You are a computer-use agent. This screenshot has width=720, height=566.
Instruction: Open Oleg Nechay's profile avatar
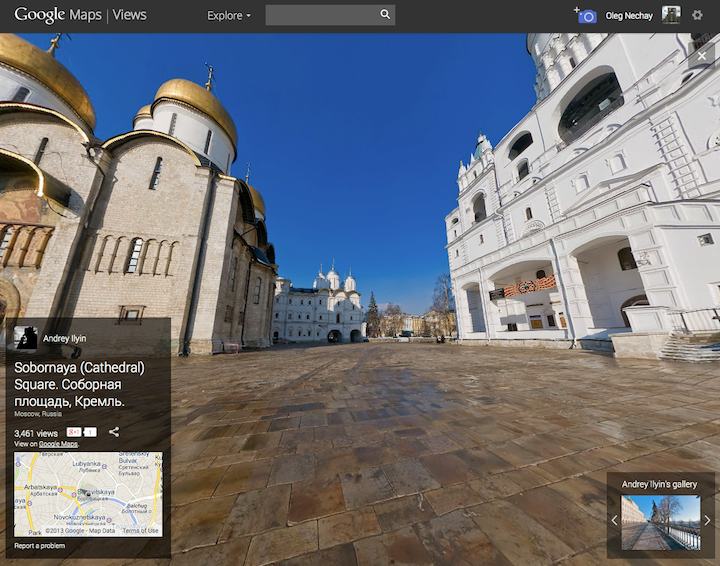(x=671, y=15)
